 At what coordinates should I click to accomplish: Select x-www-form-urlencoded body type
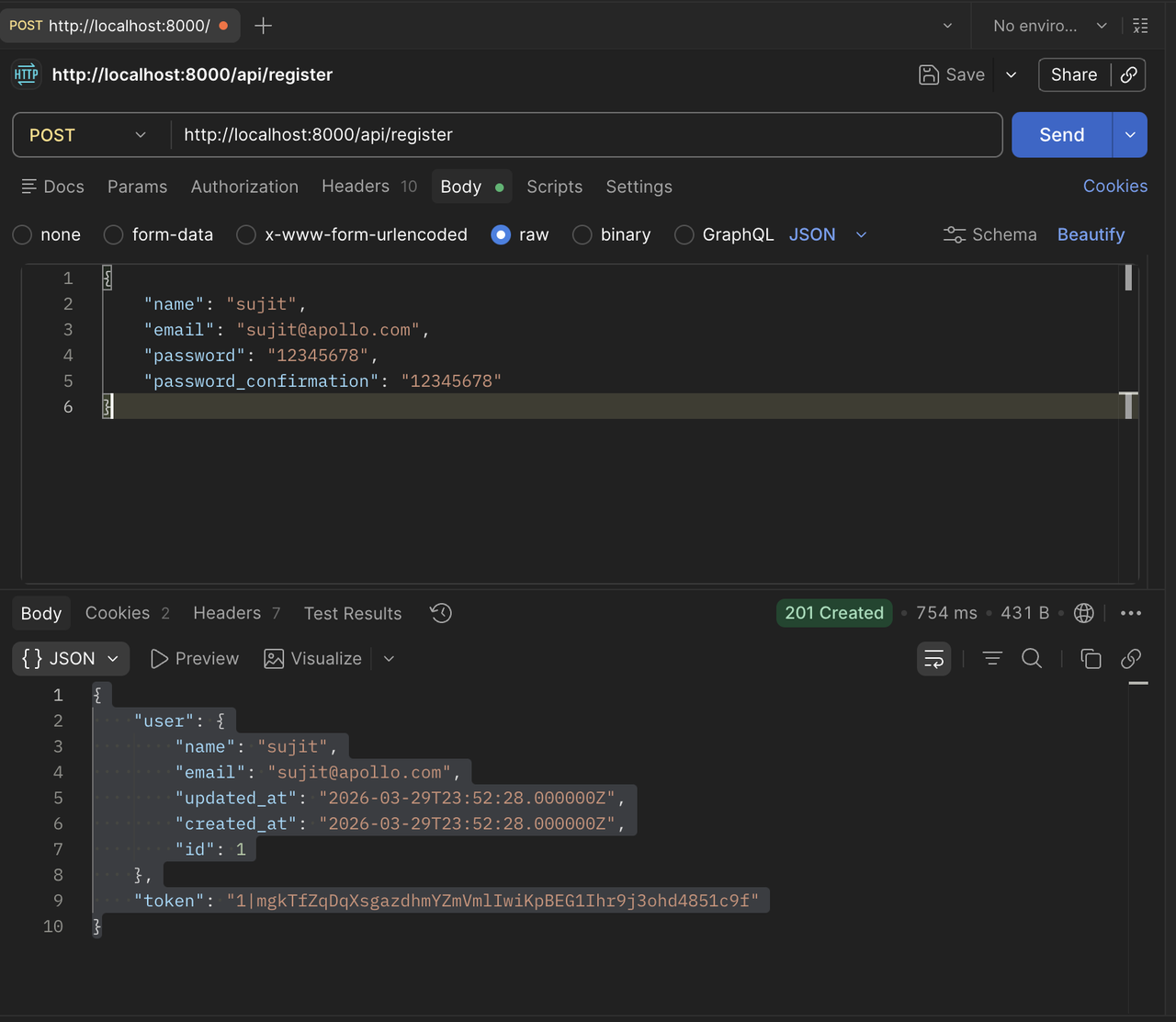(x=246, y=235)
